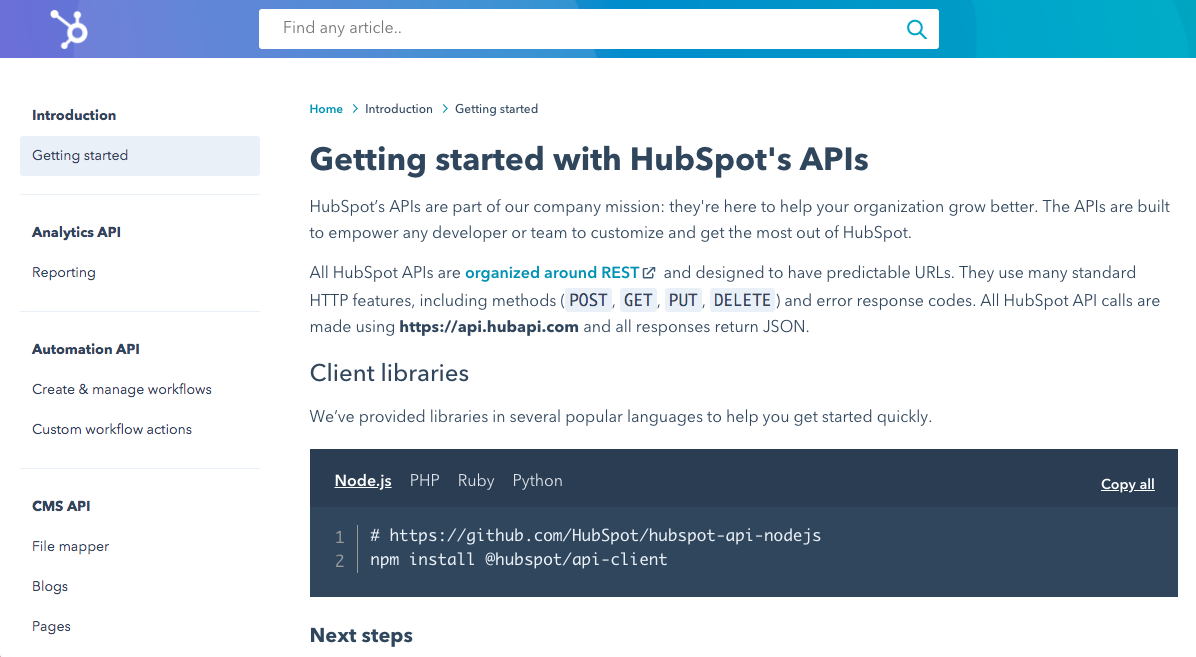Click the POST method code label
Image resolution: width=1196 pixels, height=657 pixels.
point(588,301)
